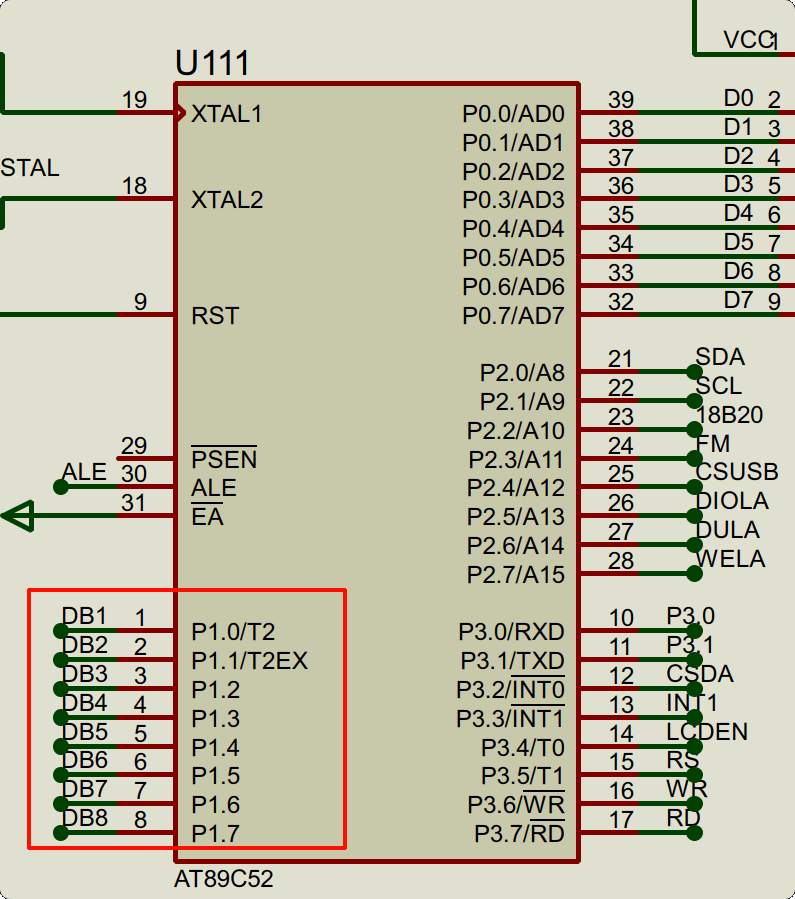Click the P0.0/AD0 pin label
The image size is (795, 899).
pyautogui.click(x=513, y=114)
